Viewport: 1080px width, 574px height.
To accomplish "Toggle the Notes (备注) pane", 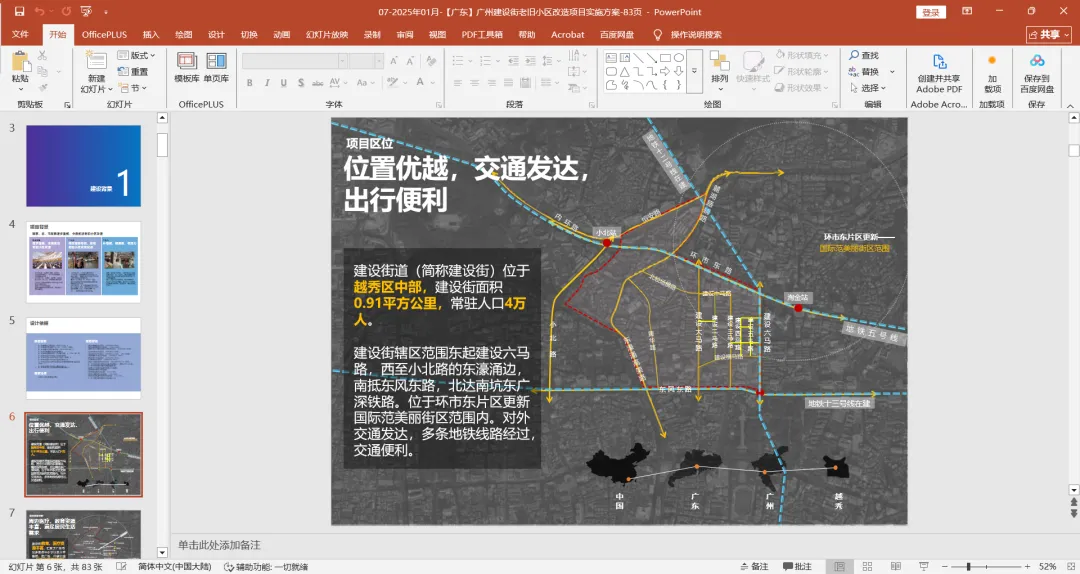I will click(x=754, y=566).
